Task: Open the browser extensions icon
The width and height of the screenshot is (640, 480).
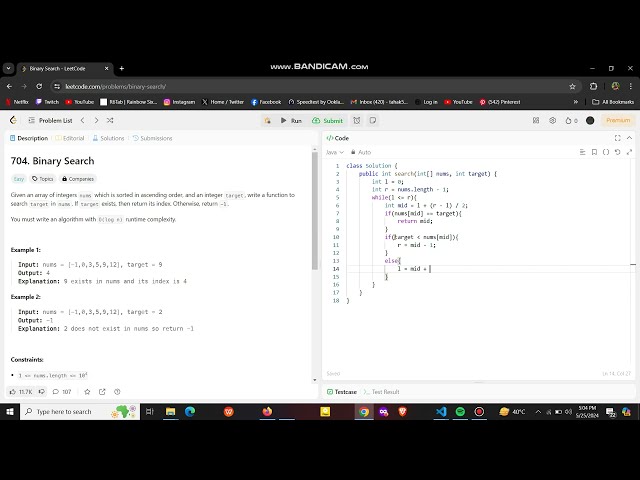Action: click(593, 87)
